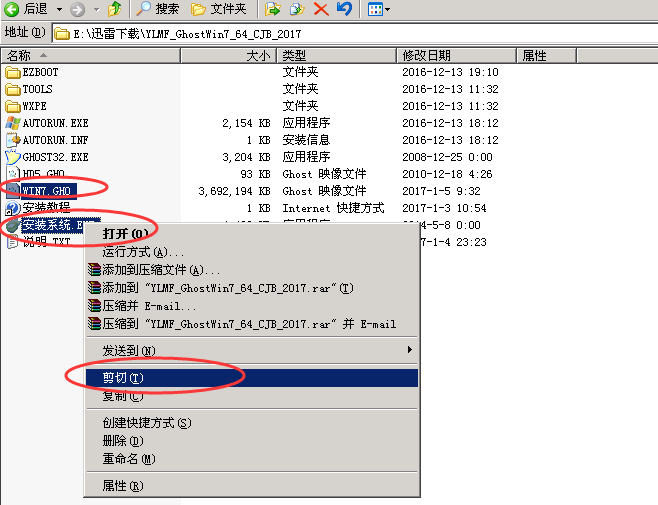Screen dimensions: 658x505
Task: Choose 剪切(T) cut in context menu
Action: point(252,378)
